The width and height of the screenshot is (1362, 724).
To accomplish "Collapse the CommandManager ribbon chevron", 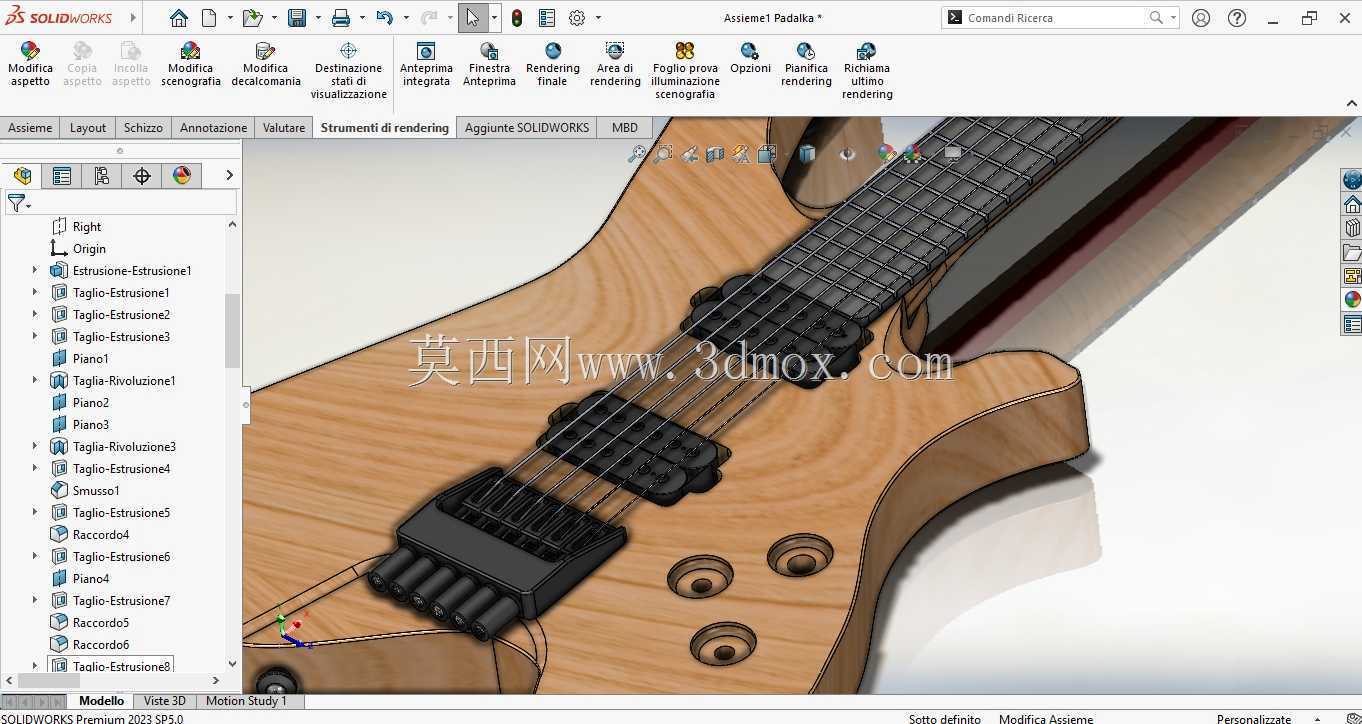I will tap(1351, 103).
